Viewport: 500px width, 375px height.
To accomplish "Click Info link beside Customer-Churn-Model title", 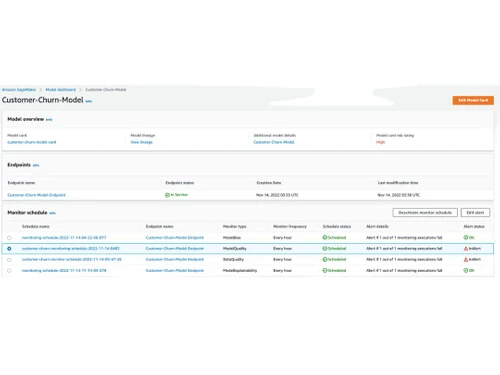I will point(89,101).
